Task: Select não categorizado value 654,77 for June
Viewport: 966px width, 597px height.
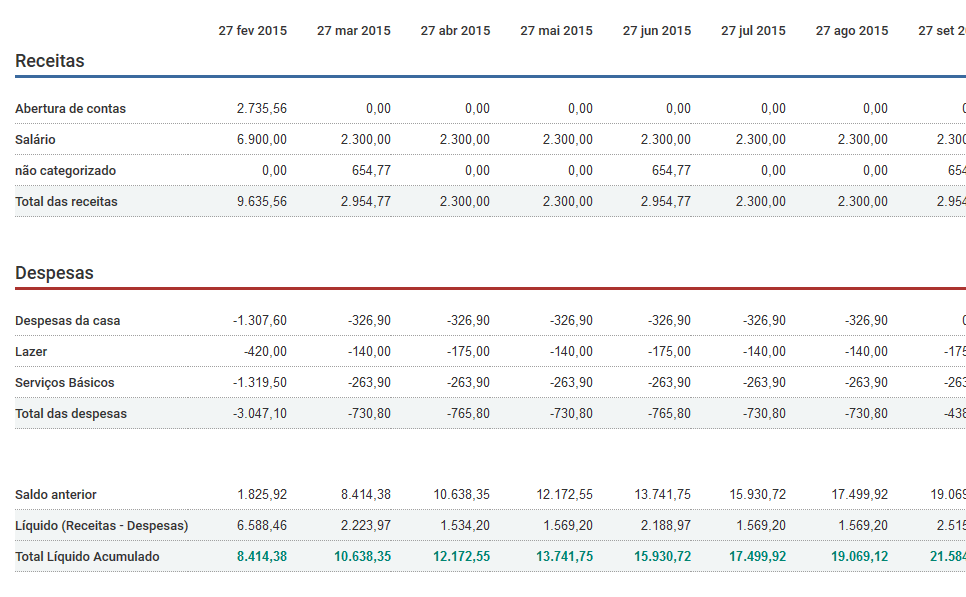Action: 671,171
